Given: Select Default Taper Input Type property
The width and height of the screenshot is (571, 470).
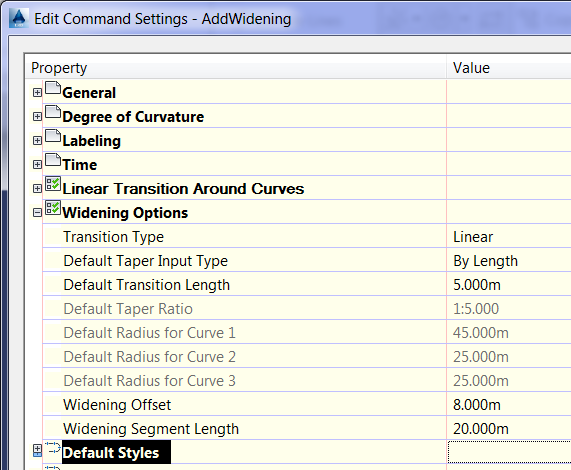Looking at the screenshot, I should click(145, 261).
